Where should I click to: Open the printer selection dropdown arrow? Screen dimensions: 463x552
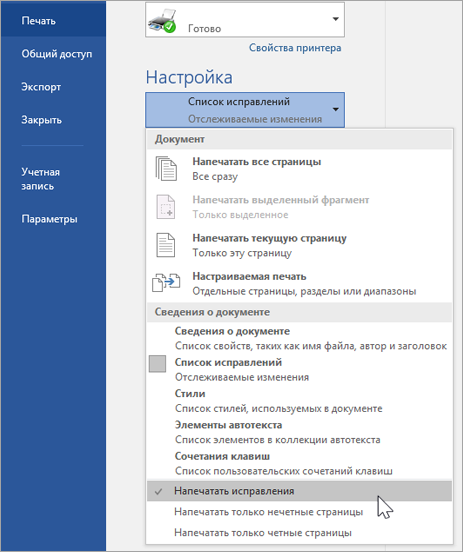pyautogui.click(x=336, y=19)
